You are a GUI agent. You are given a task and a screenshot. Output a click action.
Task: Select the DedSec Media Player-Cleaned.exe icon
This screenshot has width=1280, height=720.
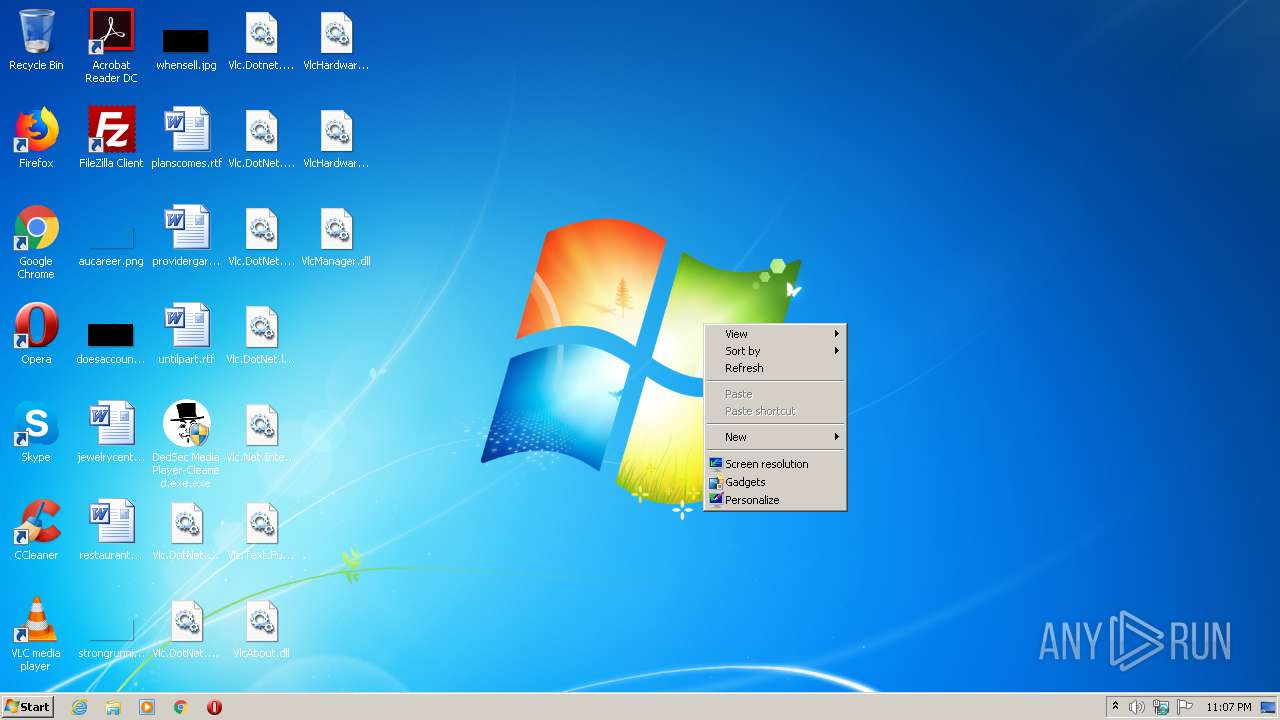click(186, 444)
